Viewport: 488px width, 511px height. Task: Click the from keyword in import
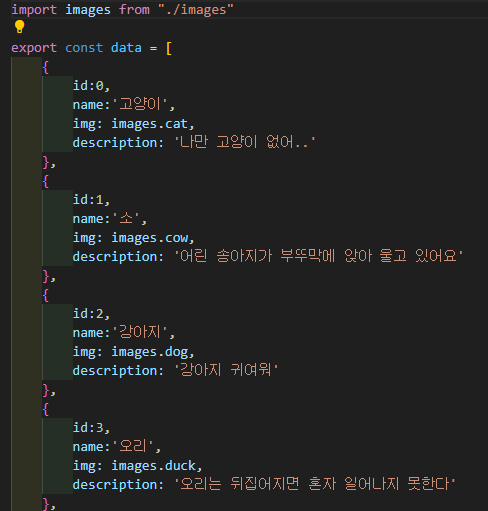click(134, 9)
